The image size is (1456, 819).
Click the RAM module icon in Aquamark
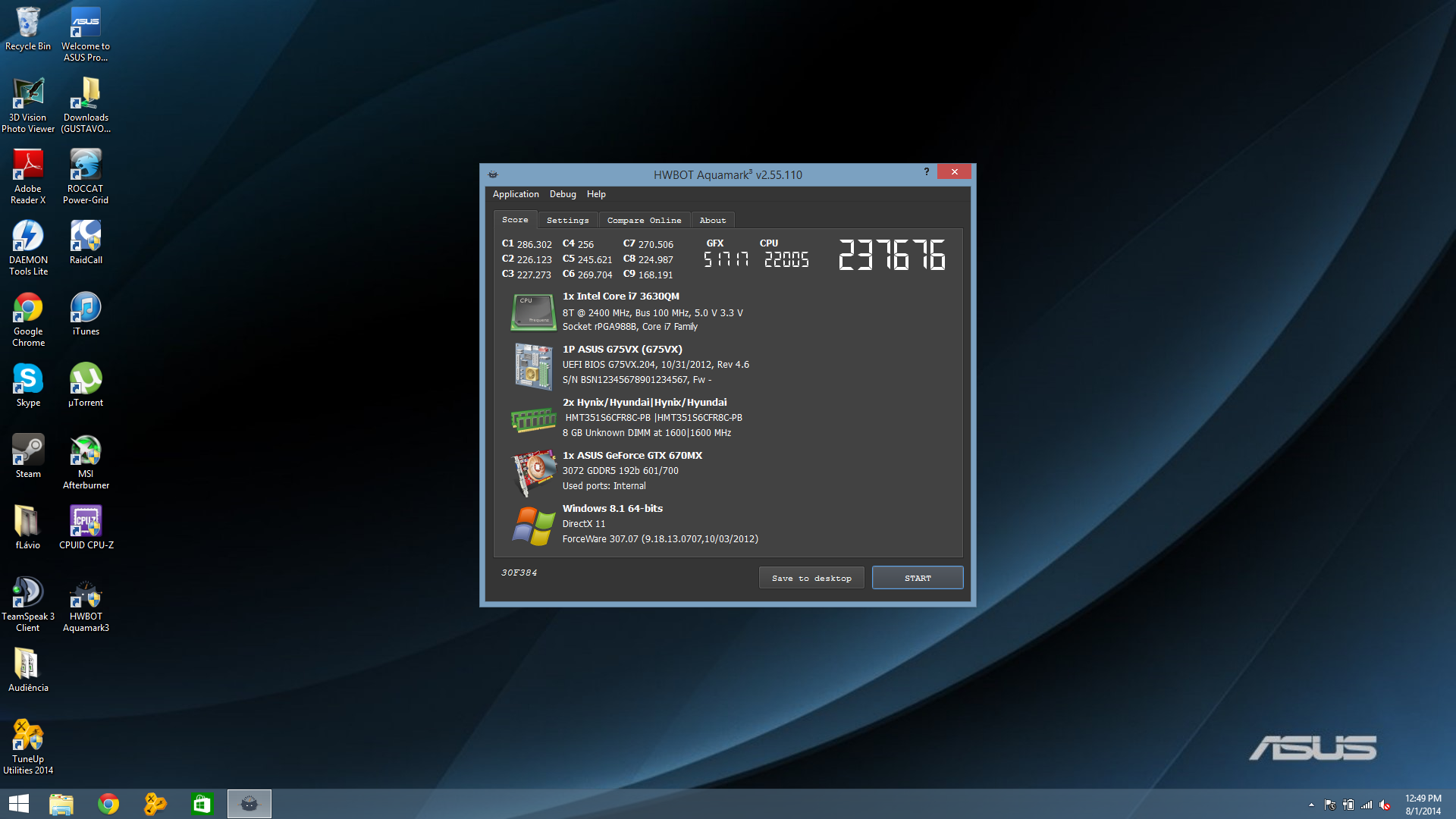533,419
